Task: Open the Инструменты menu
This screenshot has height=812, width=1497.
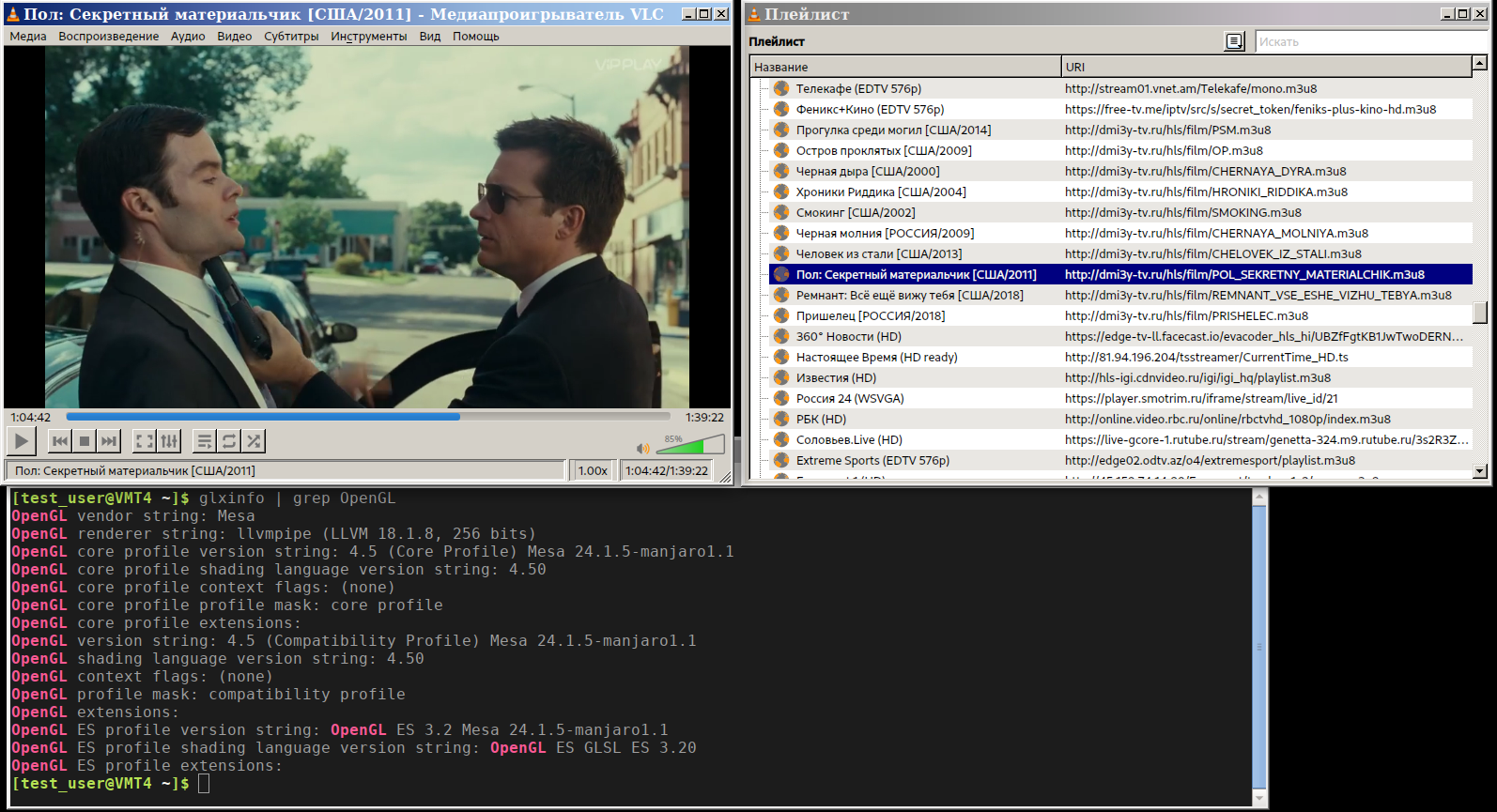Action: point(369,37)
